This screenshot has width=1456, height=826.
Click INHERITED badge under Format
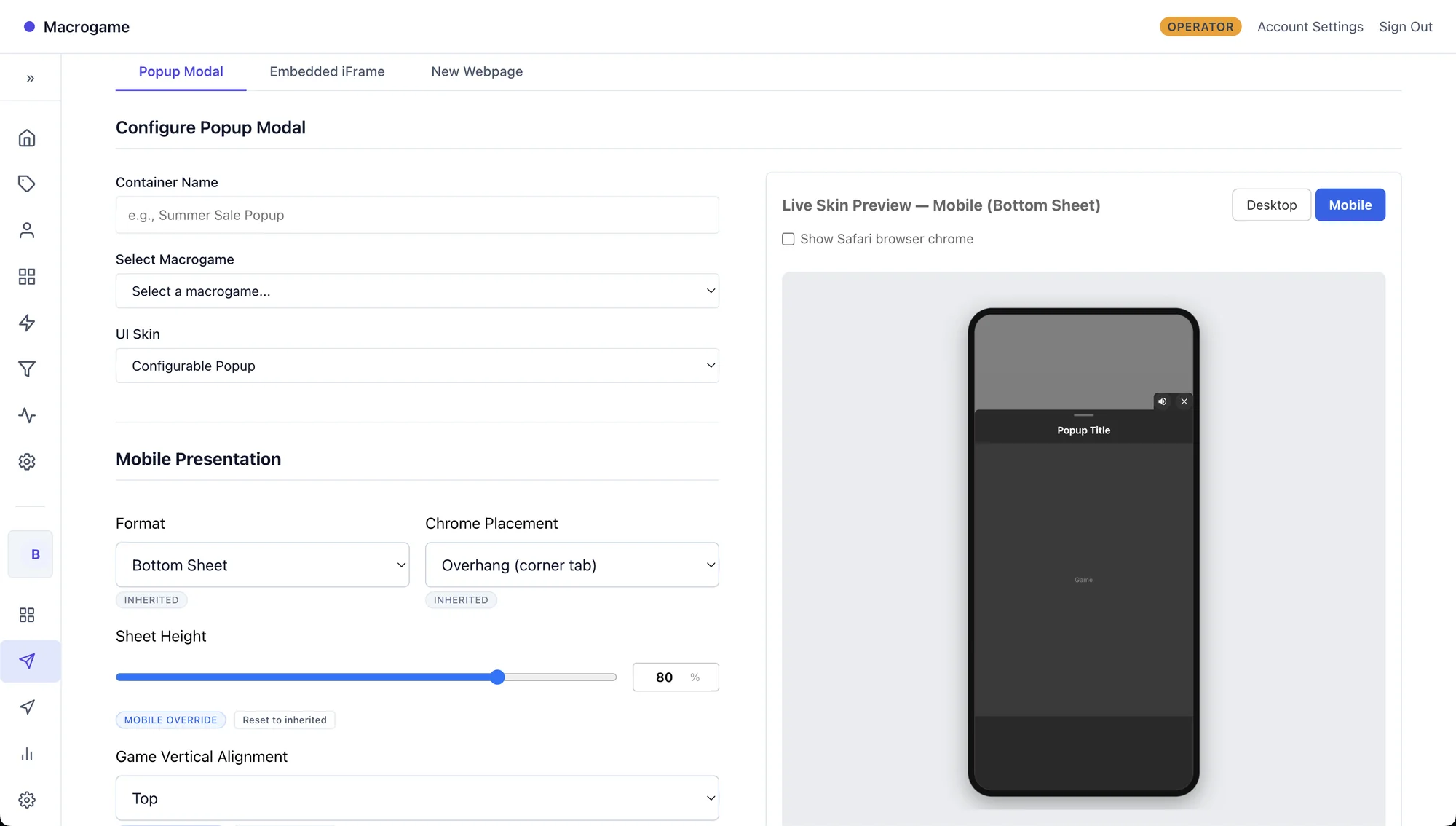coord(151,599)
